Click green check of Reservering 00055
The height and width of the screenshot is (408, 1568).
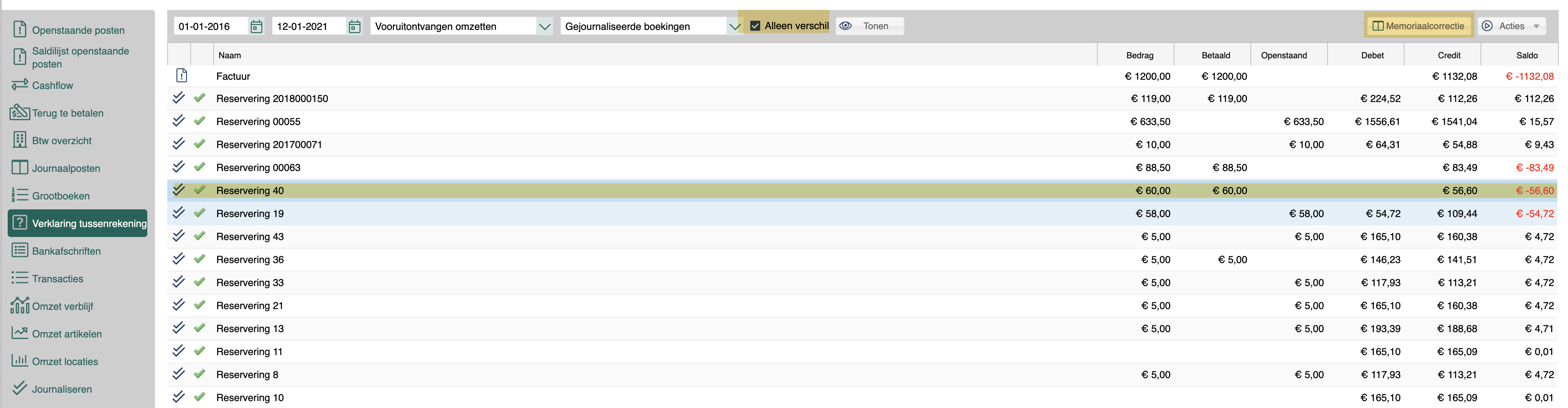coord(200,120)
